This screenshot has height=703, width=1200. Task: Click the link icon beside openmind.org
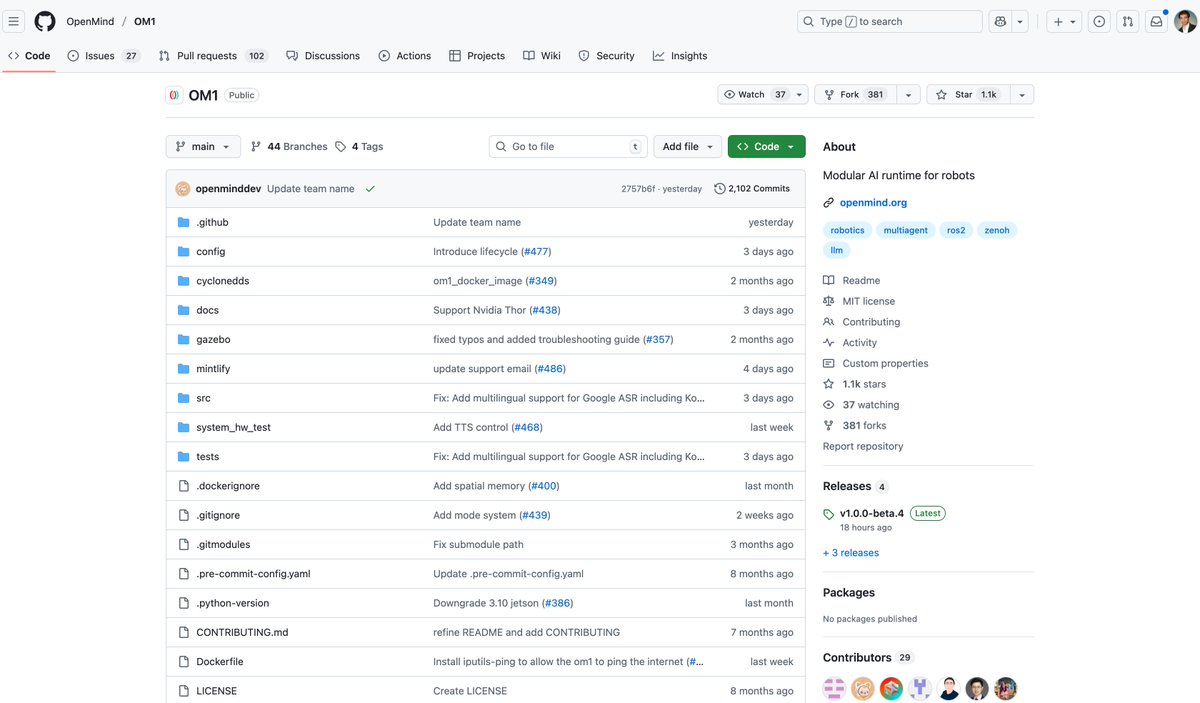[x=828, y=203]
